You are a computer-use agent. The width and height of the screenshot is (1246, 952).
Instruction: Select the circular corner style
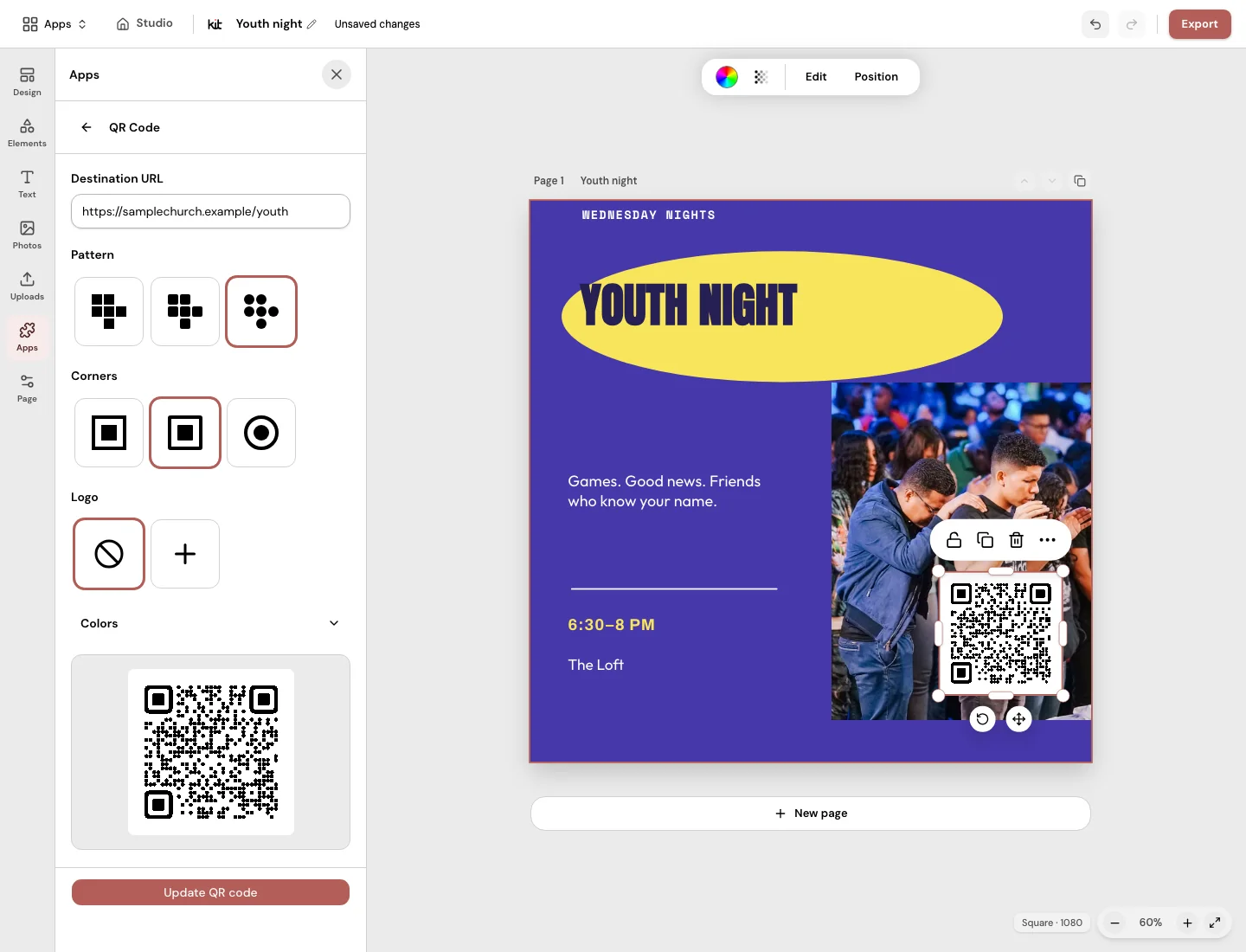click(261, 433)
